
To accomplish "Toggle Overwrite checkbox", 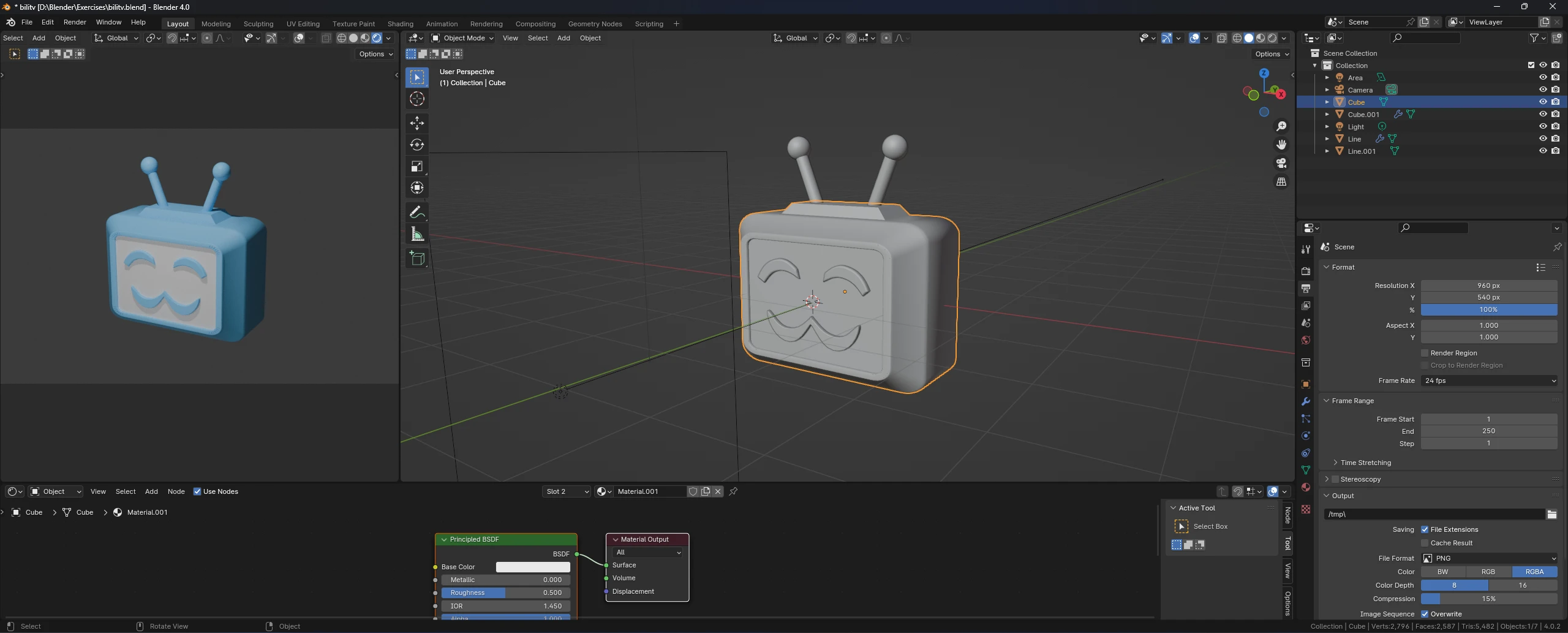I will [x=1425, y=614].
